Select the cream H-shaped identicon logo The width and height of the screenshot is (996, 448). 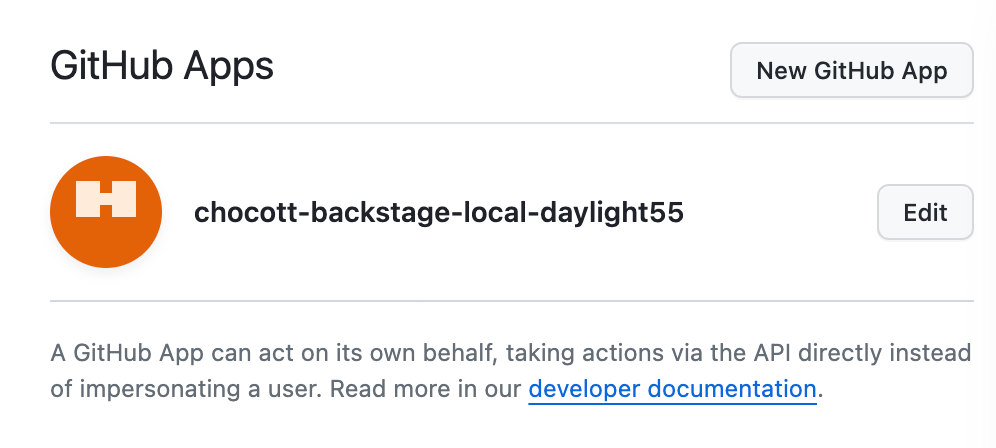point(106,199)
